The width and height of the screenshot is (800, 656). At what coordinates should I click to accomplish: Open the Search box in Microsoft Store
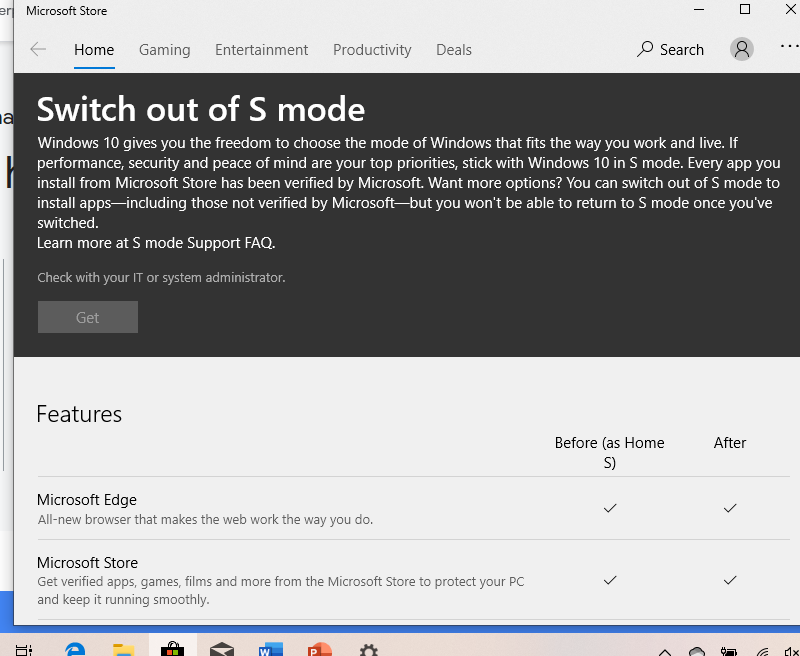(670, 49)
